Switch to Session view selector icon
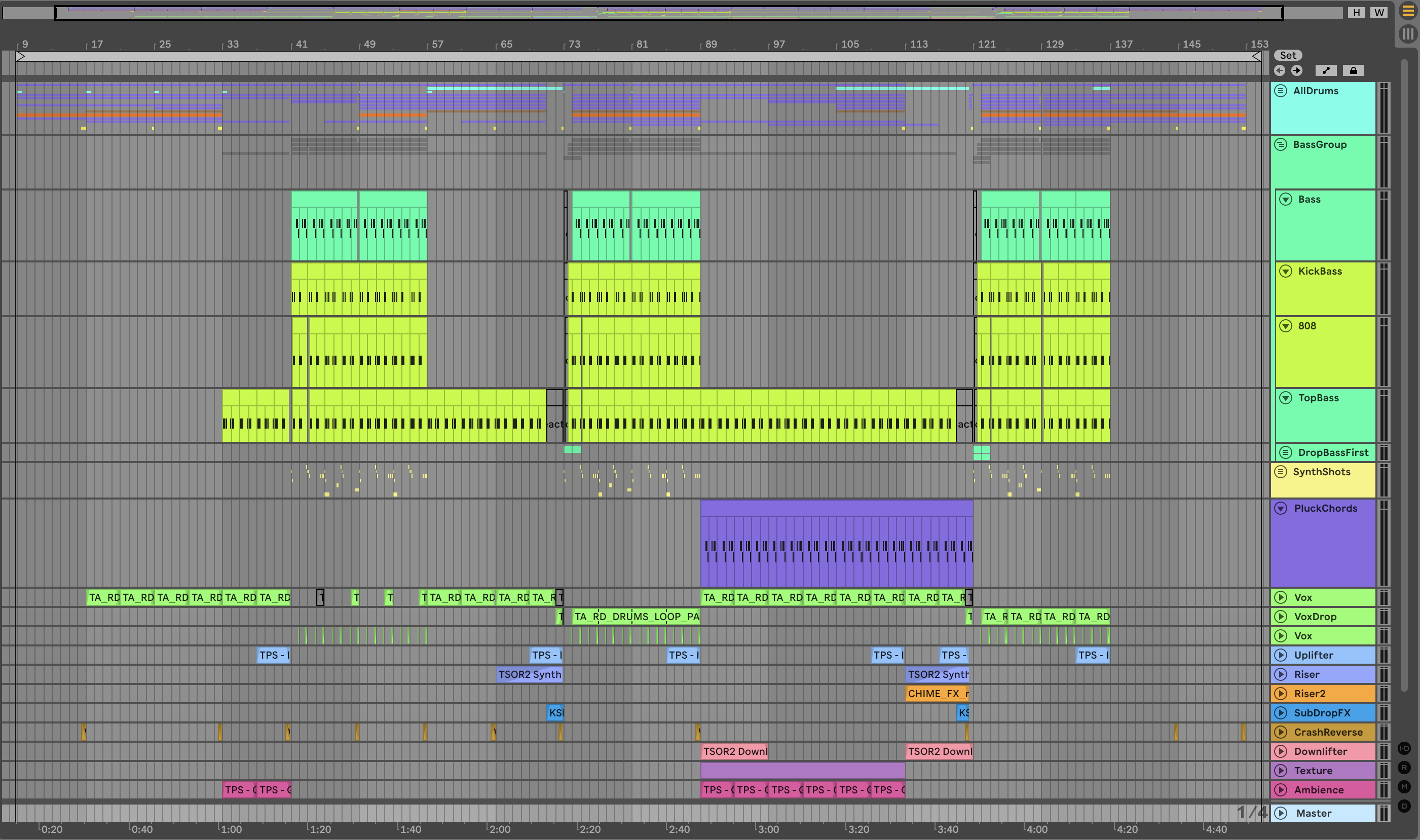 [1407, 33]
